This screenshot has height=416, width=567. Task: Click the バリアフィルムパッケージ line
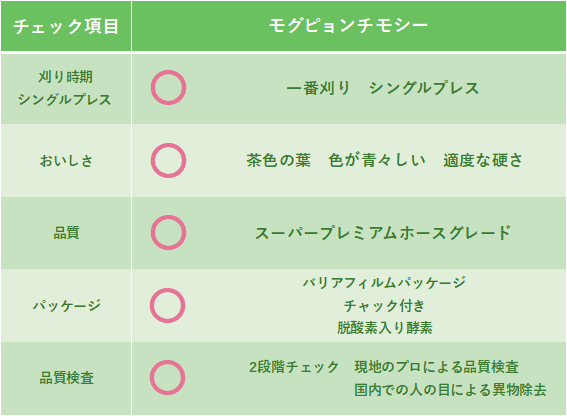384,283
